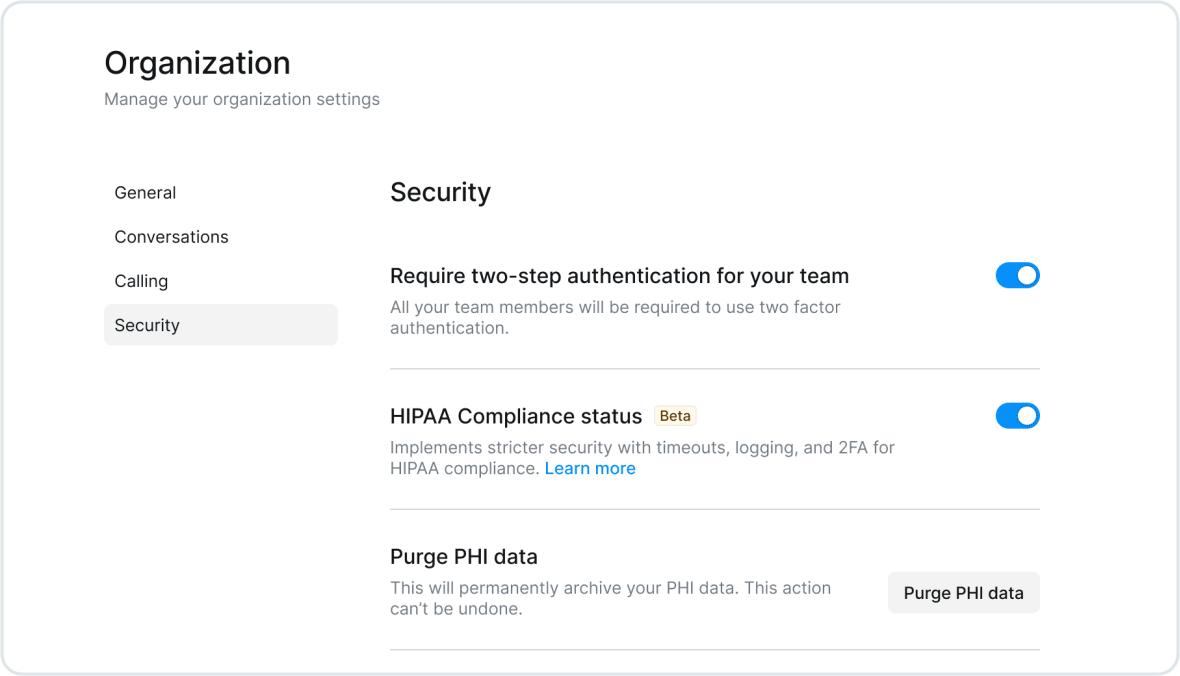Click the 'Purge PHI data' heading text

(464, 556)
